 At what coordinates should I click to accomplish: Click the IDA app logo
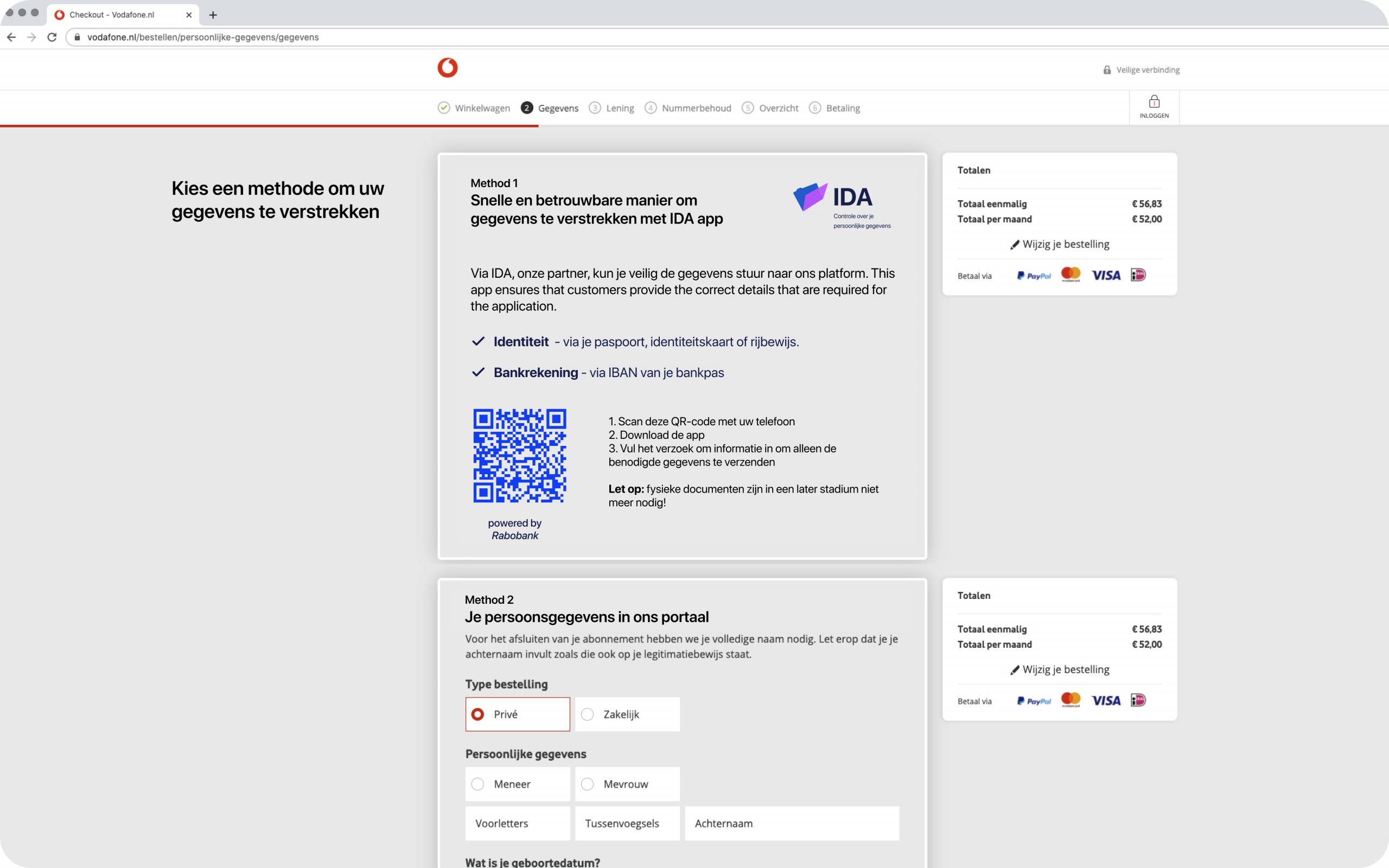843,206
